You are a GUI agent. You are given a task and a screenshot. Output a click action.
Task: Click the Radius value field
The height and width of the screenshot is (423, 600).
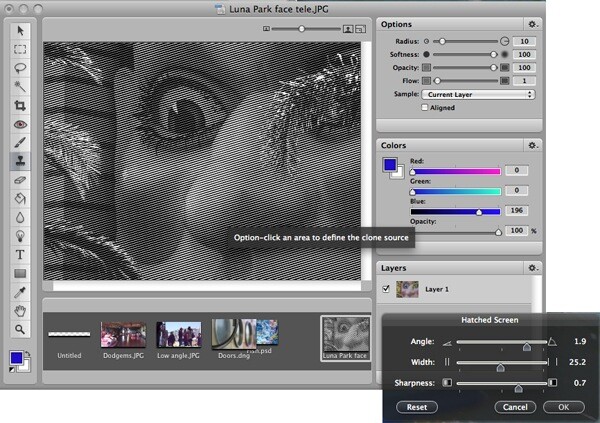524,41
